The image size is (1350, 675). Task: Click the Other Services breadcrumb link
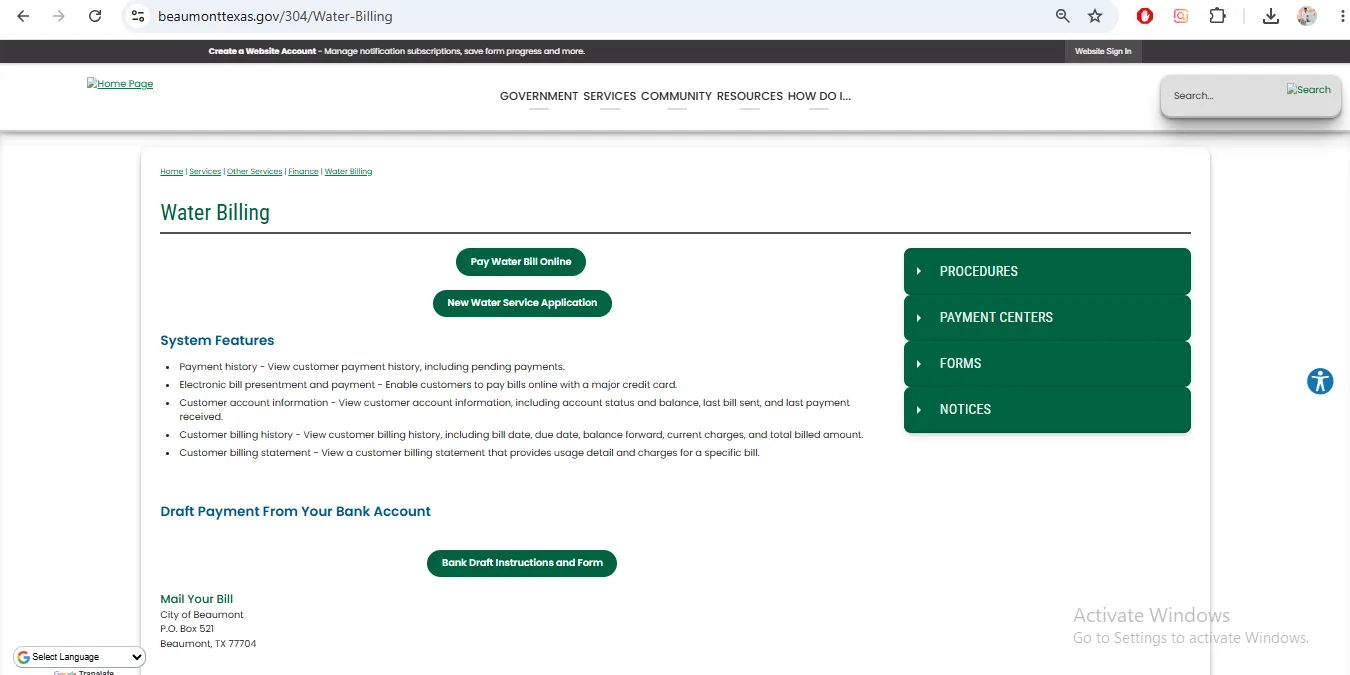255,172
